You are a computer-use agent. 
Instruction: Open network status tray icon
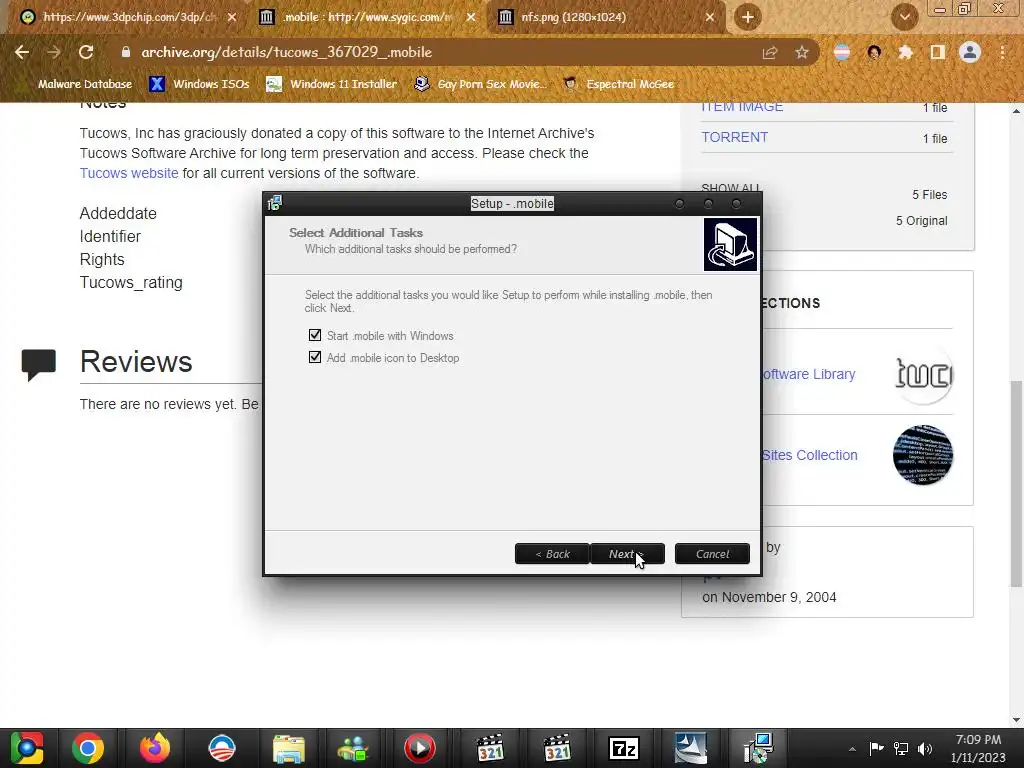click(x=901, y=748)
